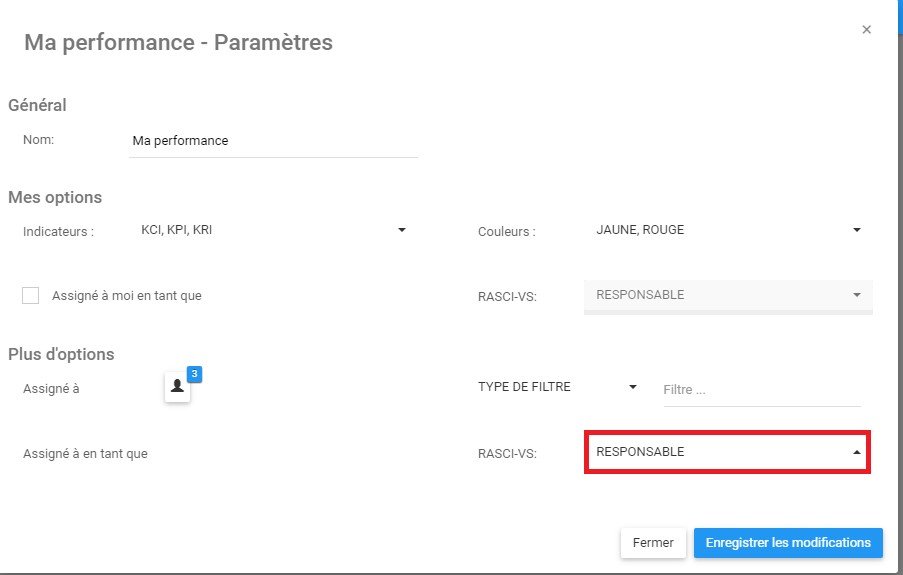The width and height of the screenshot is (903, 575).
Task: Open the Indicateurs dropdown arrow
Action: (402, 230)
